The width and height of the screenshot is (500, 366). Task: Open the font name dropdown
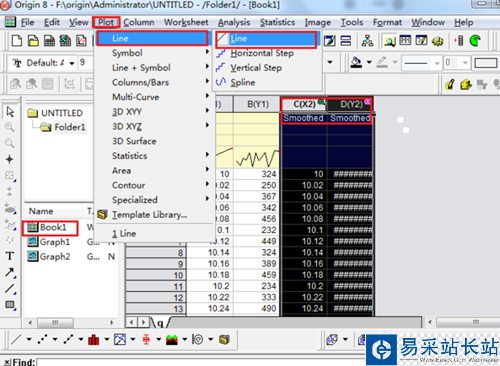pyautogui.click(x=72, y=63)
